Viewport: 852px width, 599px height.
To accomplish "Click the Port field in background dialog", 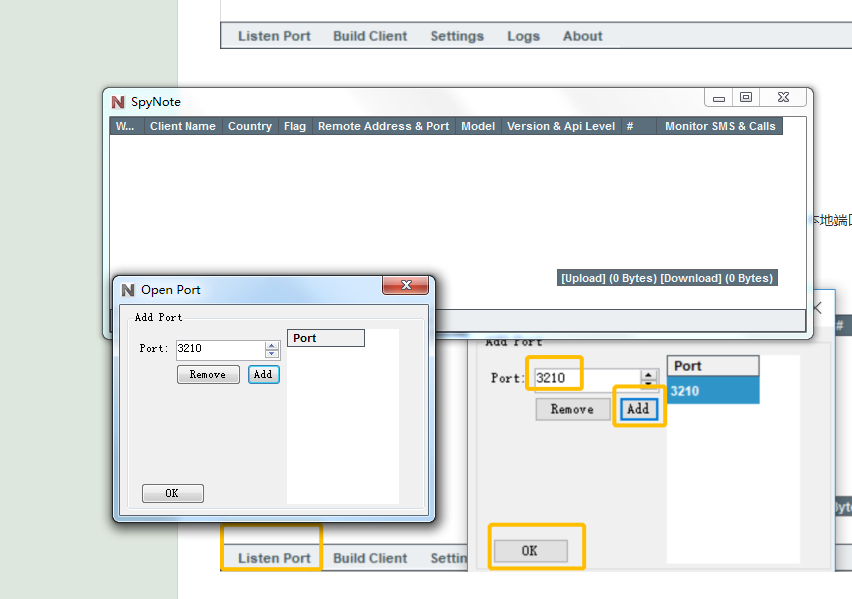I will 587,378.
